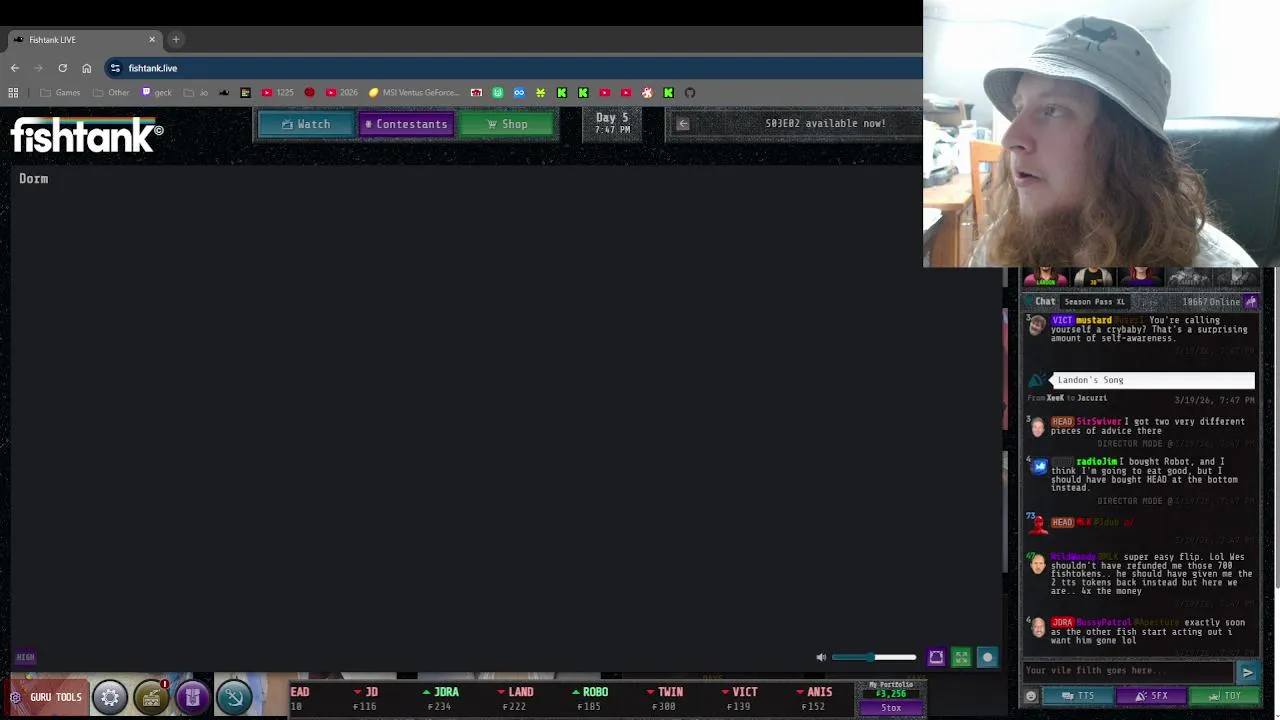Viewport: 1280px width, 720px height.
Task: Click the teal anchor icon
Action: [x=234, y=697]
